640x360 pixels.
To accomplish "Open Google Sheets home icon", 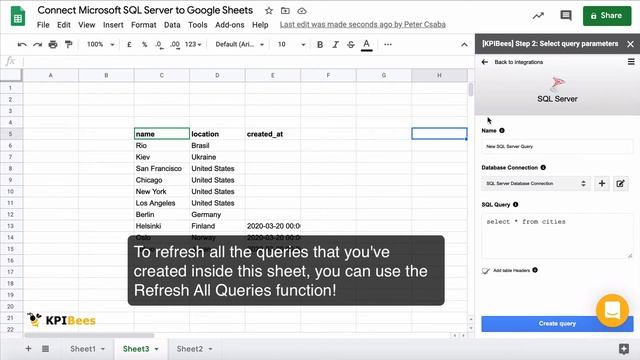I will point(18,16).
